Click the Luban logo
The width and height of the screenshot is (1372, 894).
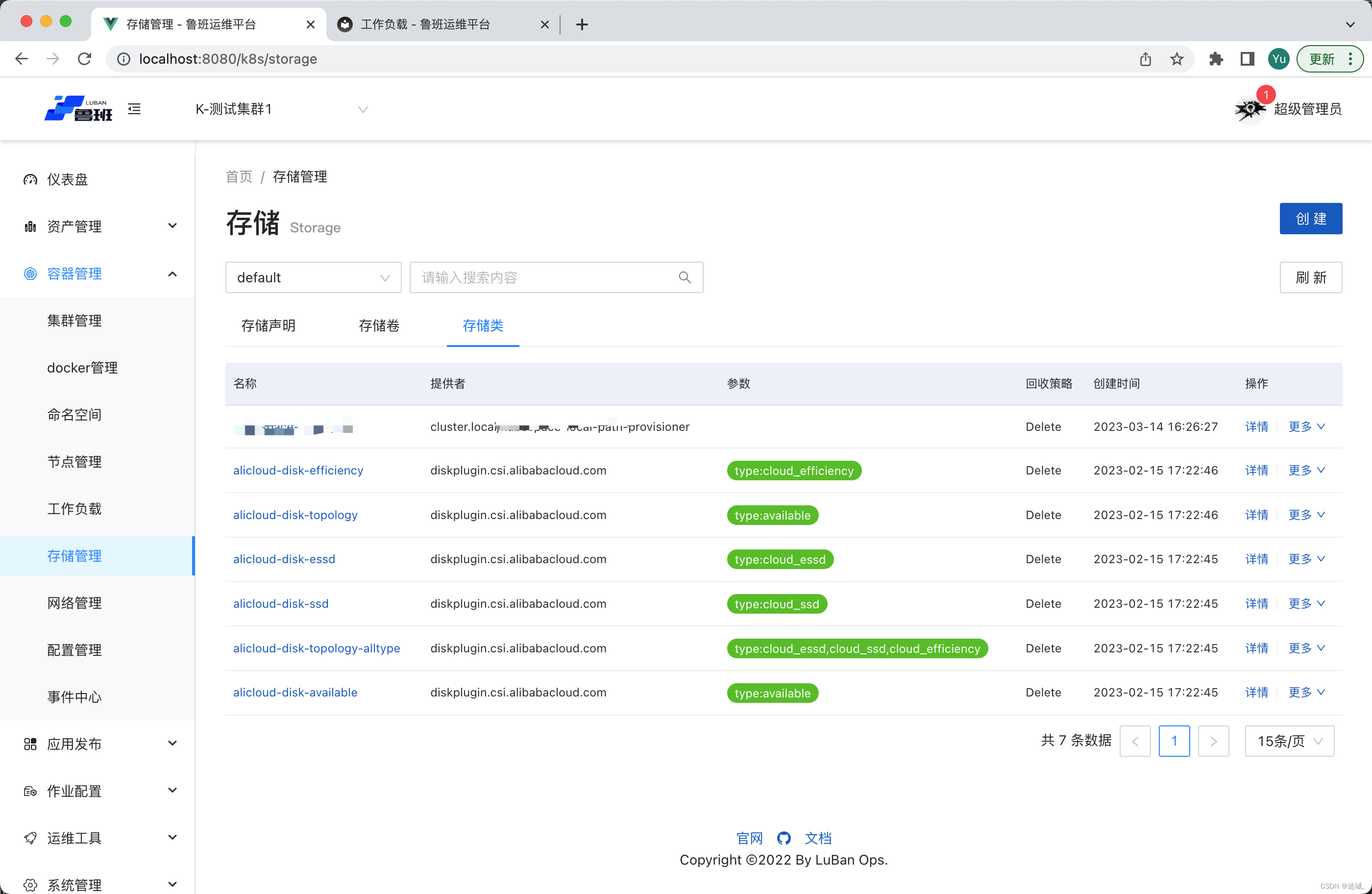point(78,109)
